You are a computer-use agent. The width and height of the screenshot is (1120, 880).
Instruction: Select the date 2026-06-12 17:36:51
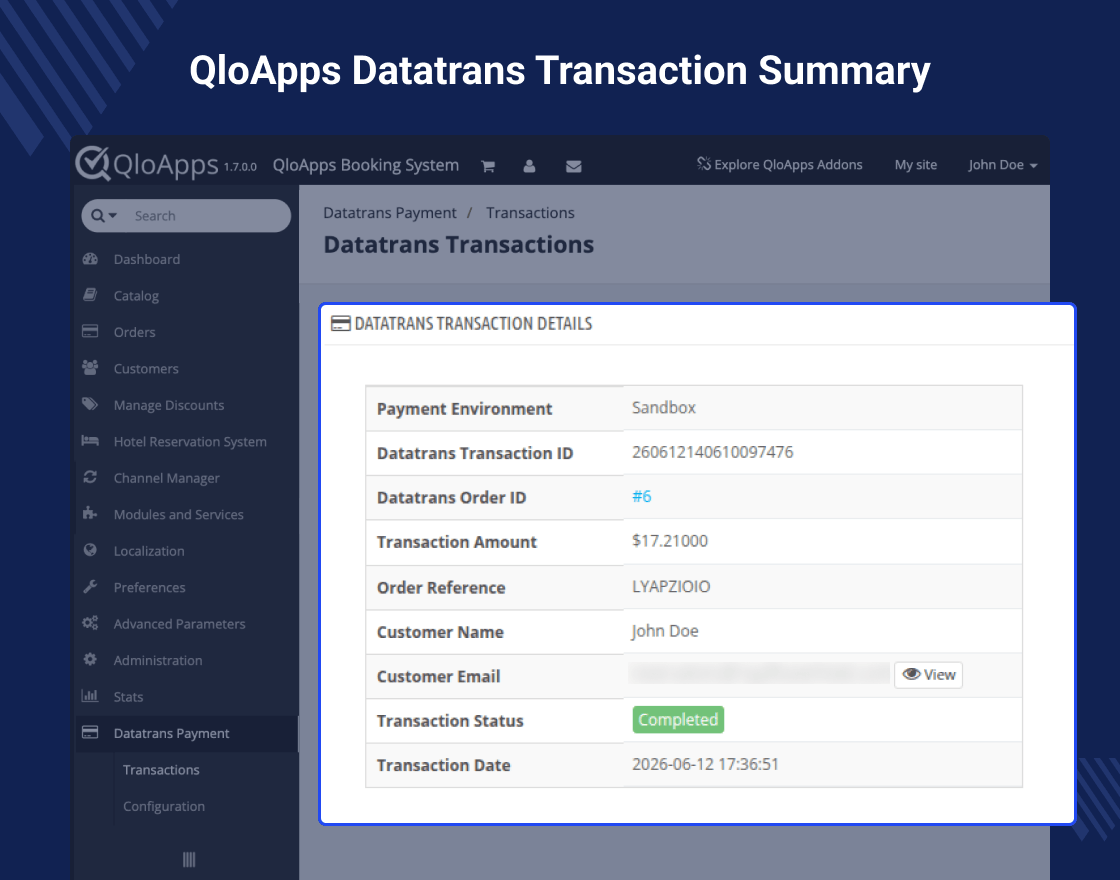pyautogui.click(x=705, y=764)
